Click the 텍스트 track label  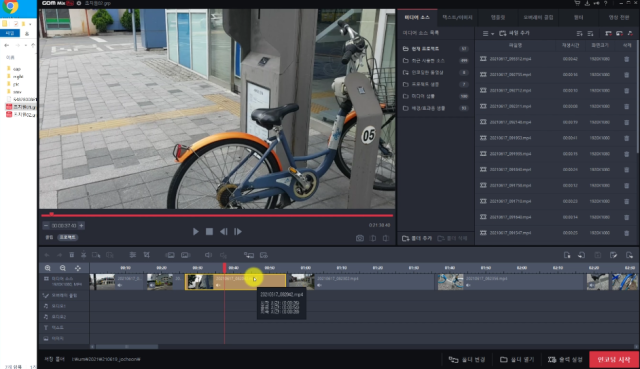[x=58, y=327]
